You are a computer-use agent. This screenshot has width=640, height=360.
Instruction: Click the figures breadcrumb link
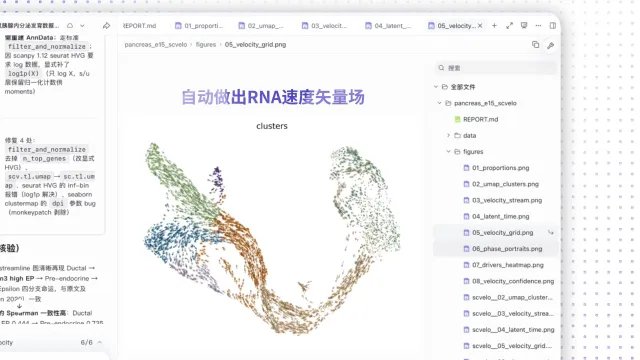[206, 44]
